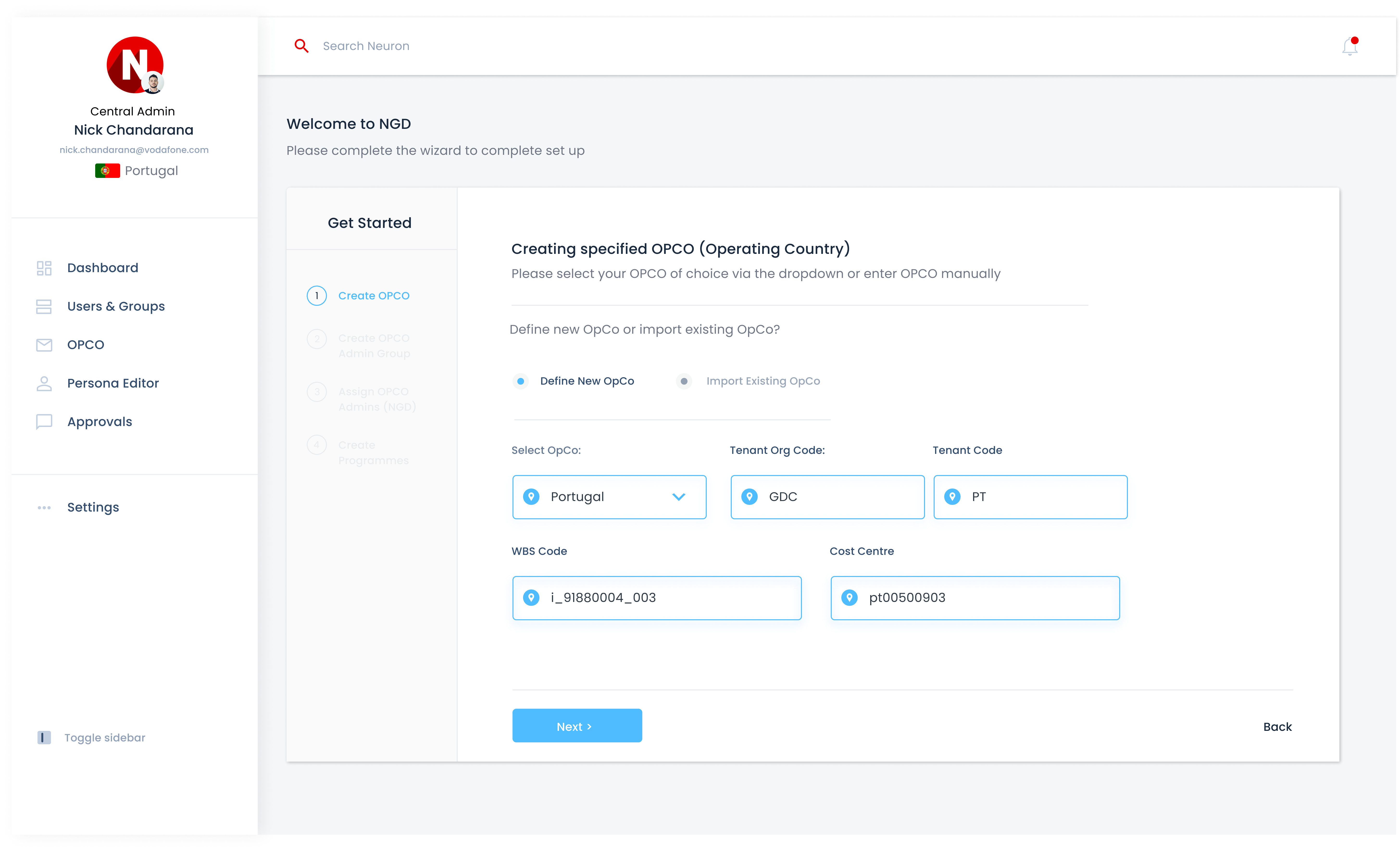Click the Approvals chat bubble icon
This screenshot has width=1400, height=852.
tap(44, 422)
